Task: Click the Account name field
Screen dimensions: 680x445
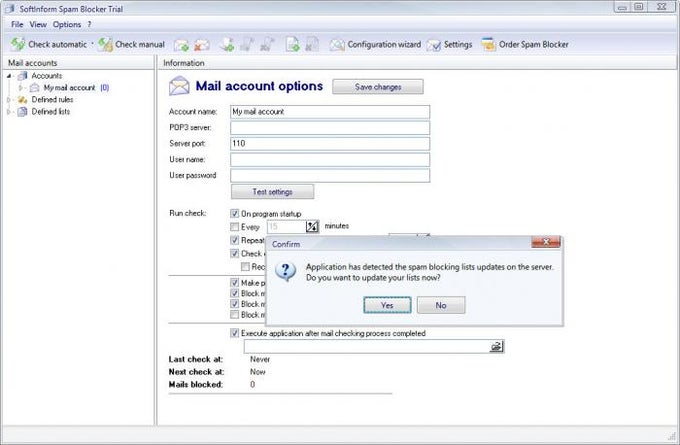Action: pyautogui.click(x=330, y=112)
